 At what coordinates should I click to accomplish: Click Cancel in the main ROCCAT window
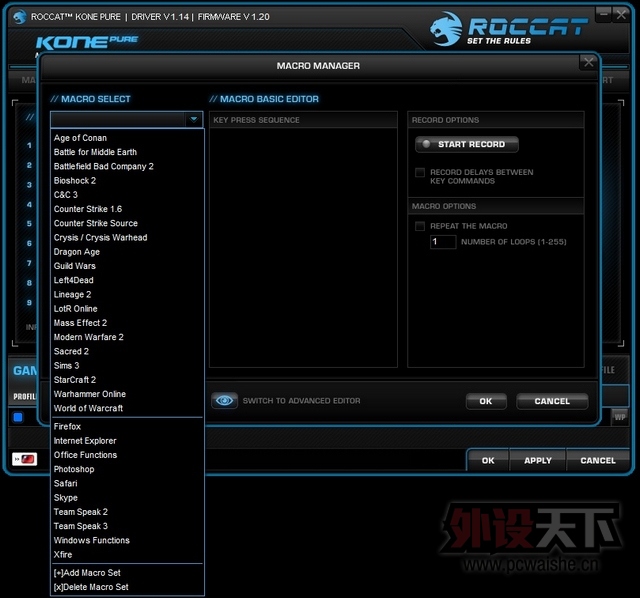pos(598,460)
